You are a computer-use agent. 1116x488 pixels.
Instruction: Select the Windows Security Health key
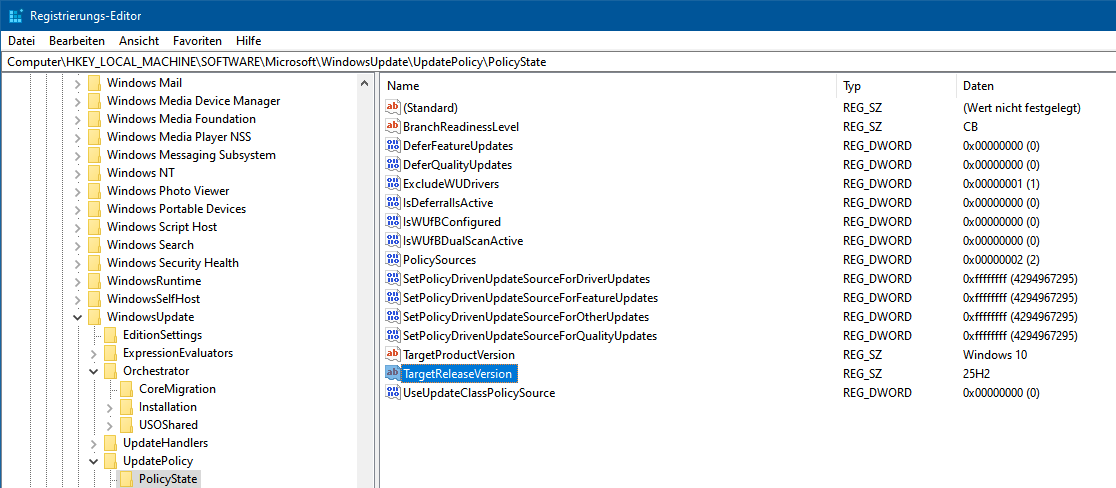pos(173,263)
